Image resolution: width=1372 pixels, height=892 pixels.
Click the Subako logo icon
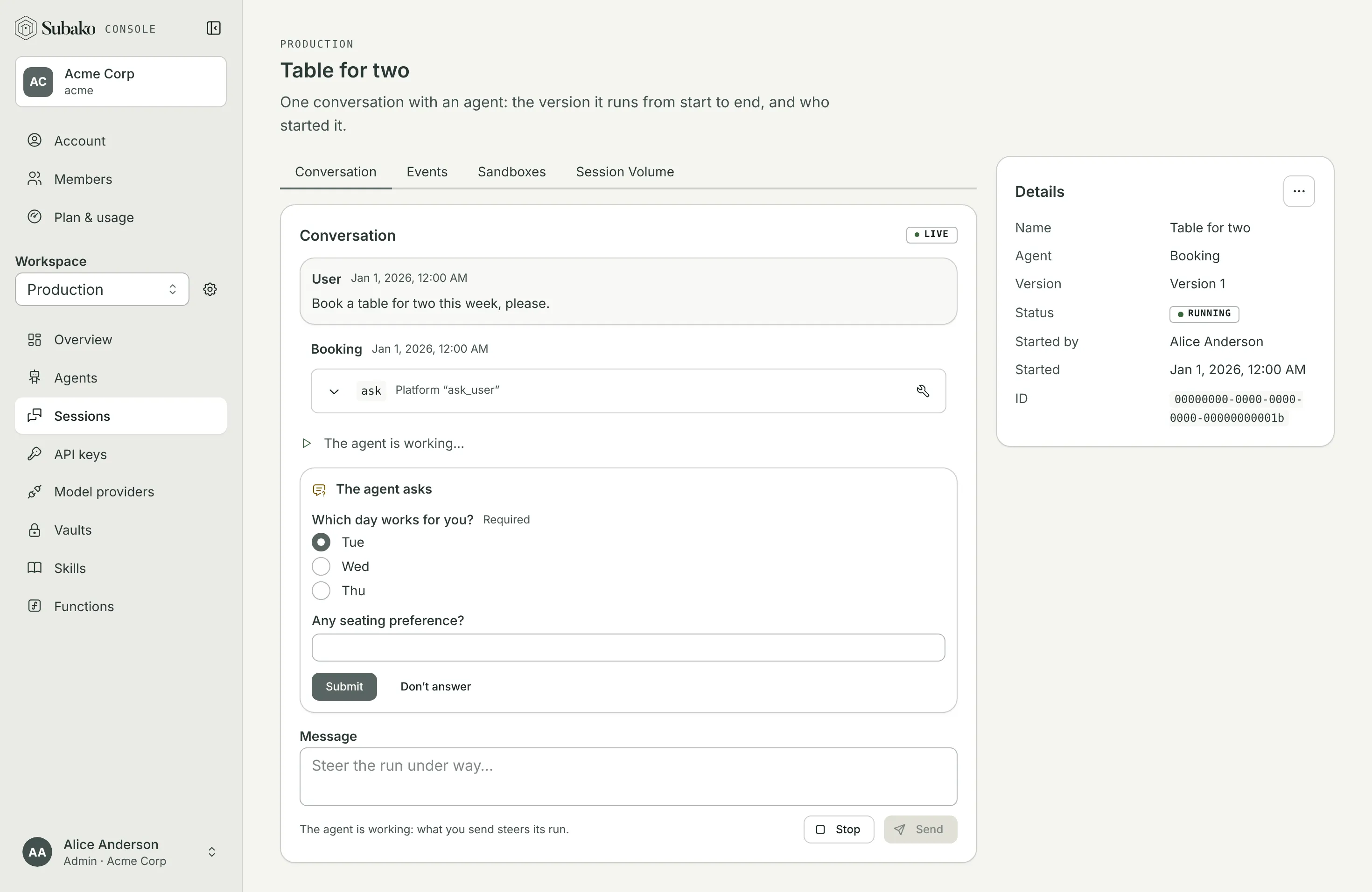click(x=25, y=28)
